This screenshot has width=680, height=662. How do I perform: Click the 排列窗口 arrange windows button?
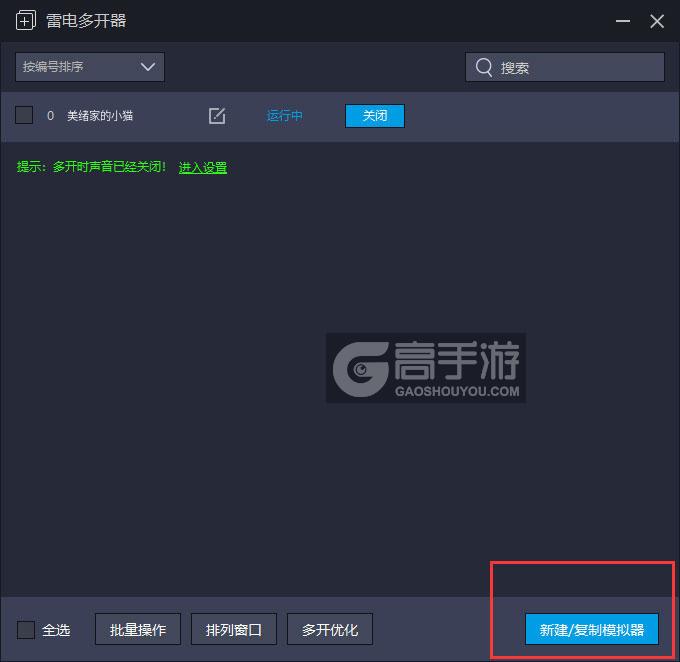click(x=234, y=629)
